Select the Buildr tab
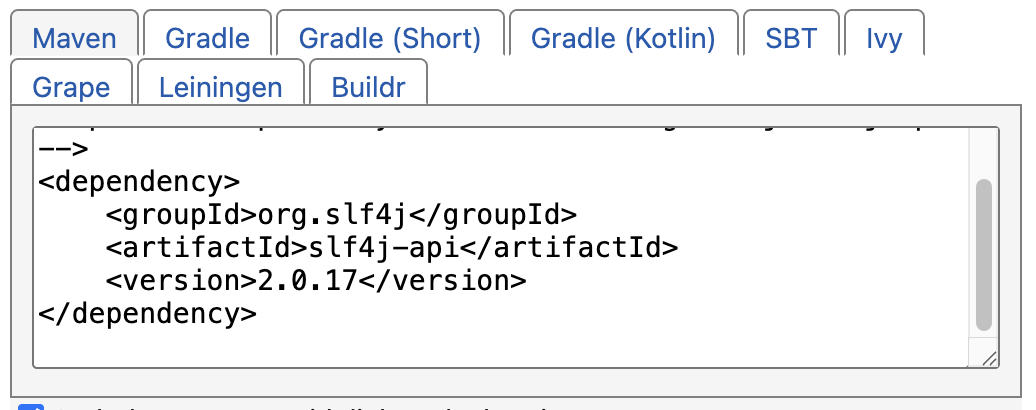1036x410 pixels. click(x=368, y=82)
